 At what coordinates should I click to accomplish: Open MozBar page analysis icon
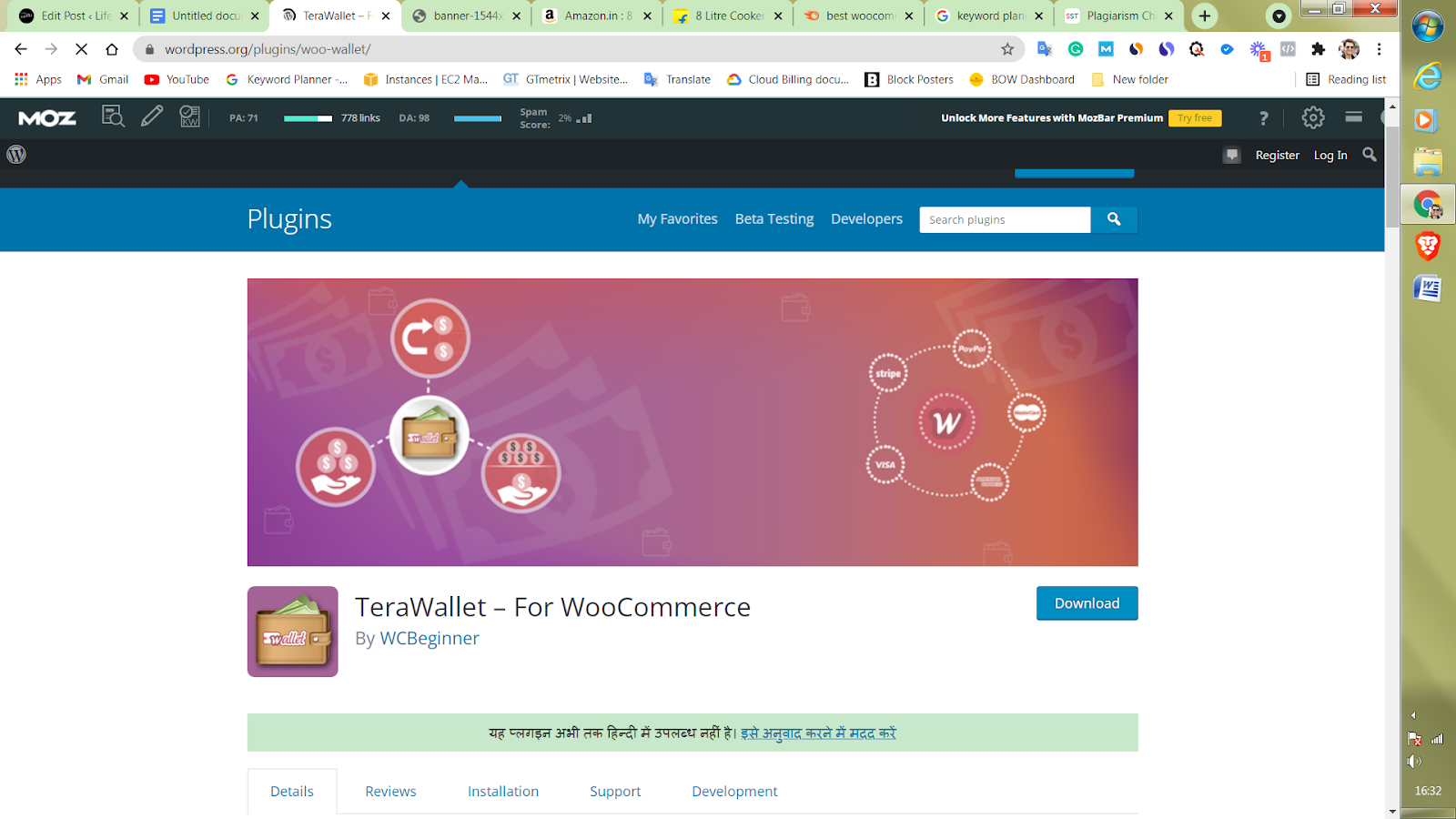[113, 116]
